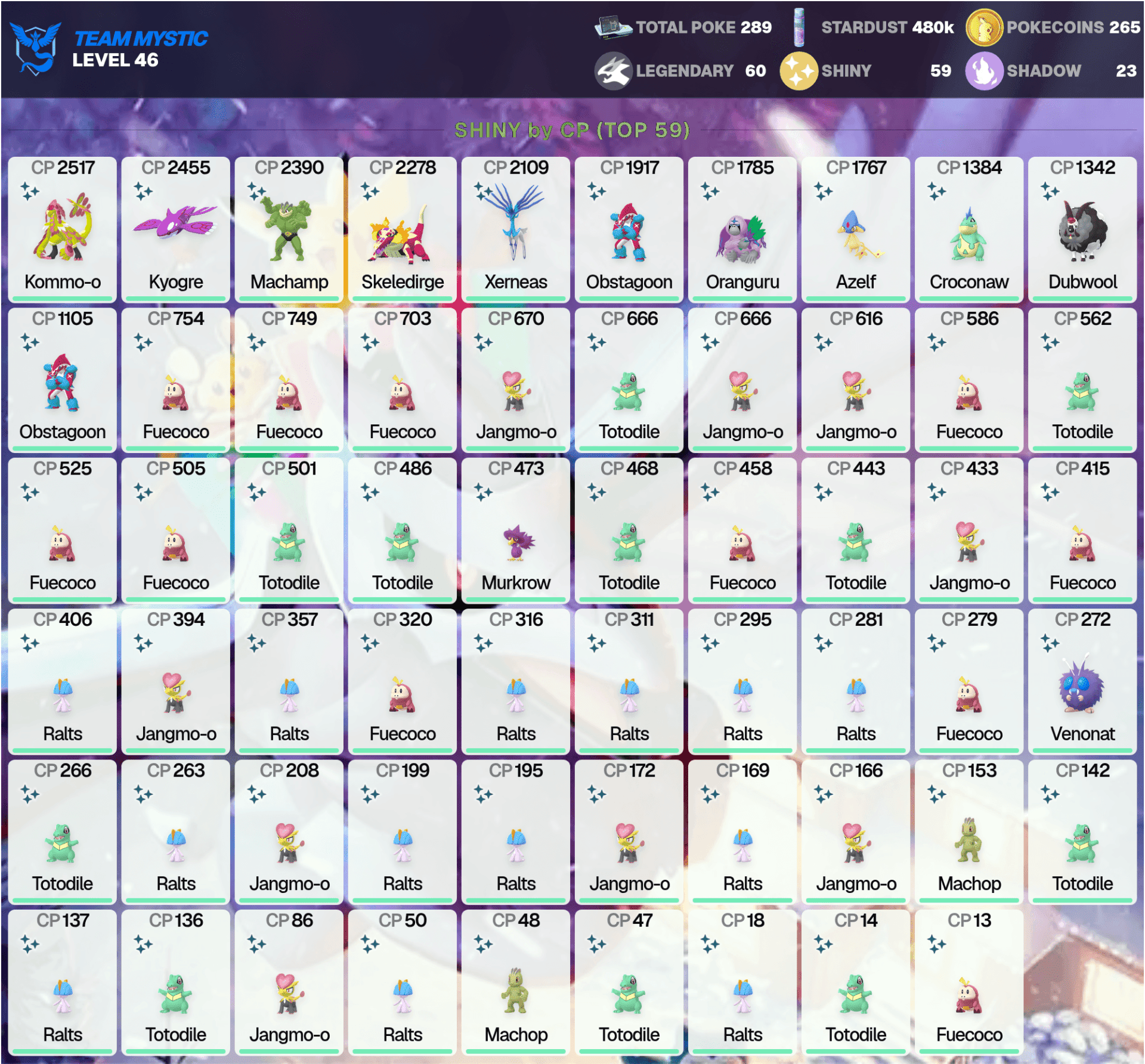Click the shiny sparkle on CP 754 Fuecoco

pyautogui.click(x=143, y=342)
